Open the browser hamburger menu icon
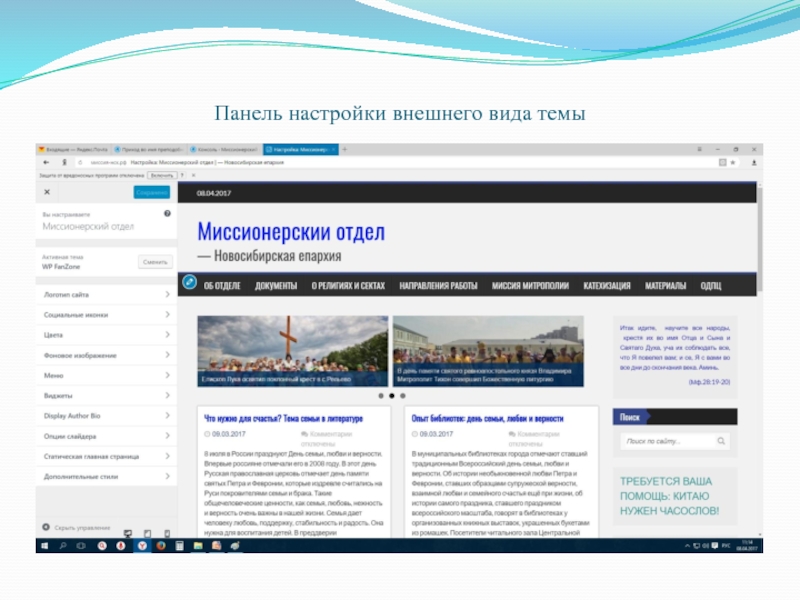 coord(699,149)
